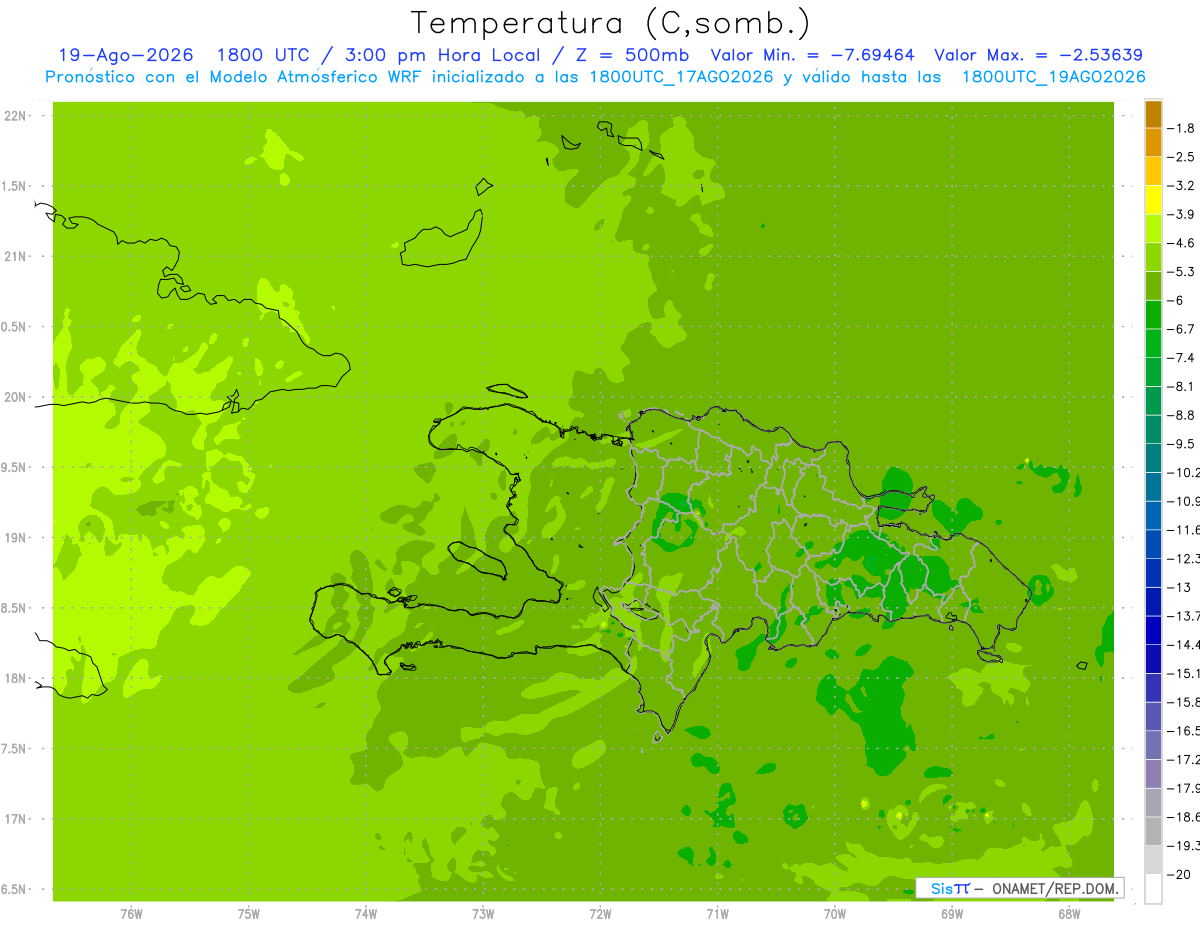Viewport: 1200px width, 927px height.
Task: Click the '-17.2' colorbar label
Action: coord(1184,760)
